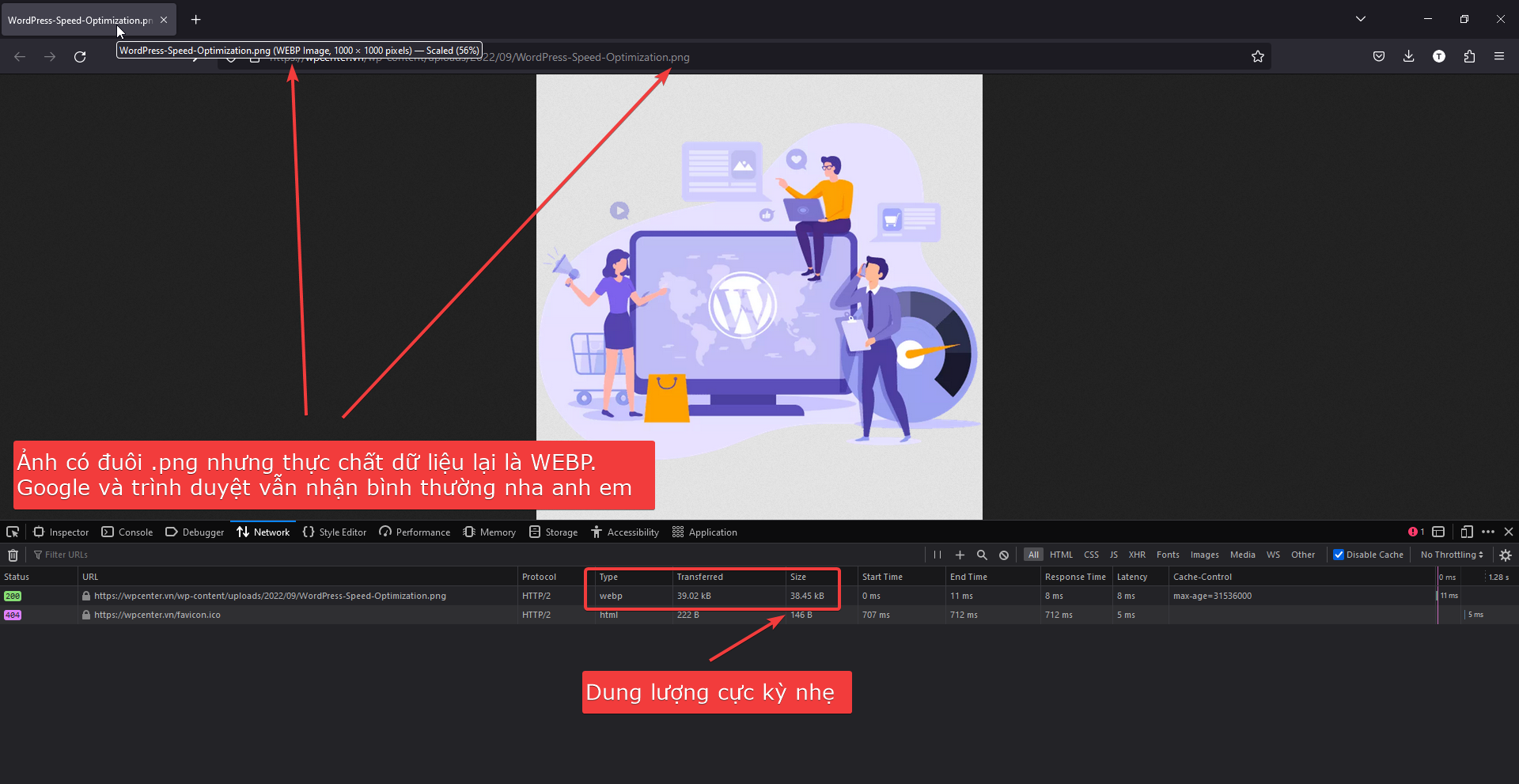This screenshot has width=1519, height=784.
Task: Open network settings gear menu
Action: (1506, 555)
